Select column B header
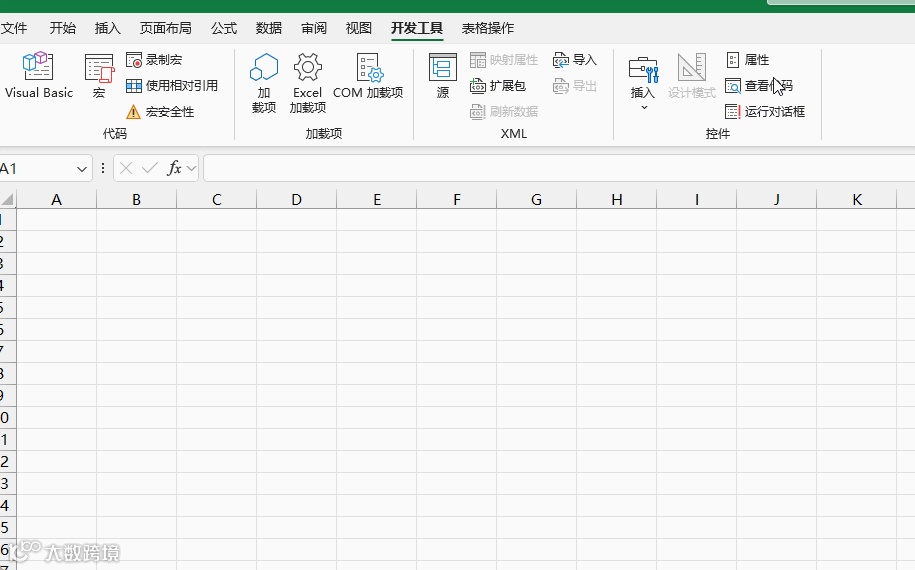 coord(137,200)
